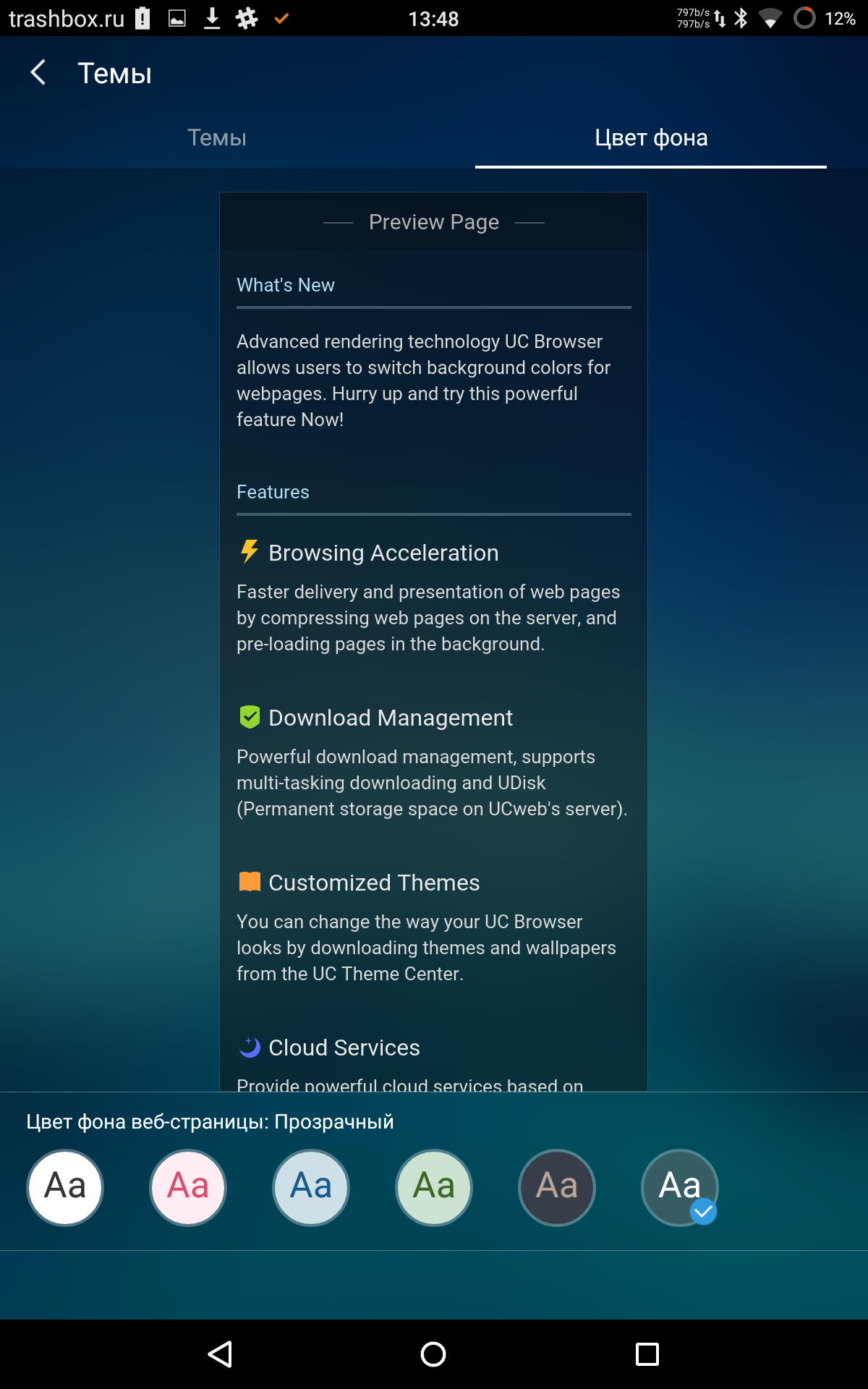Tap the Cloud Services heading
The height and width of the screenshot is (1389, 868).
(344, 1048)
